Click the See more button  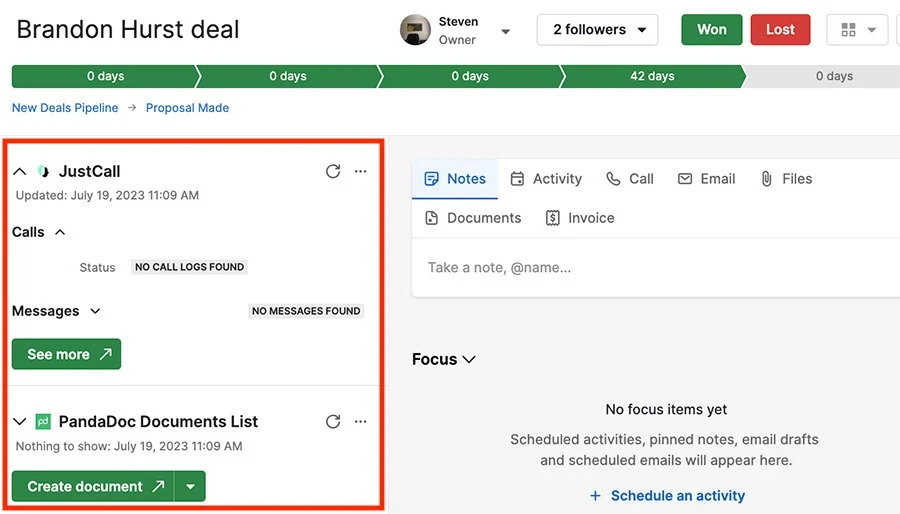point(67,354)
